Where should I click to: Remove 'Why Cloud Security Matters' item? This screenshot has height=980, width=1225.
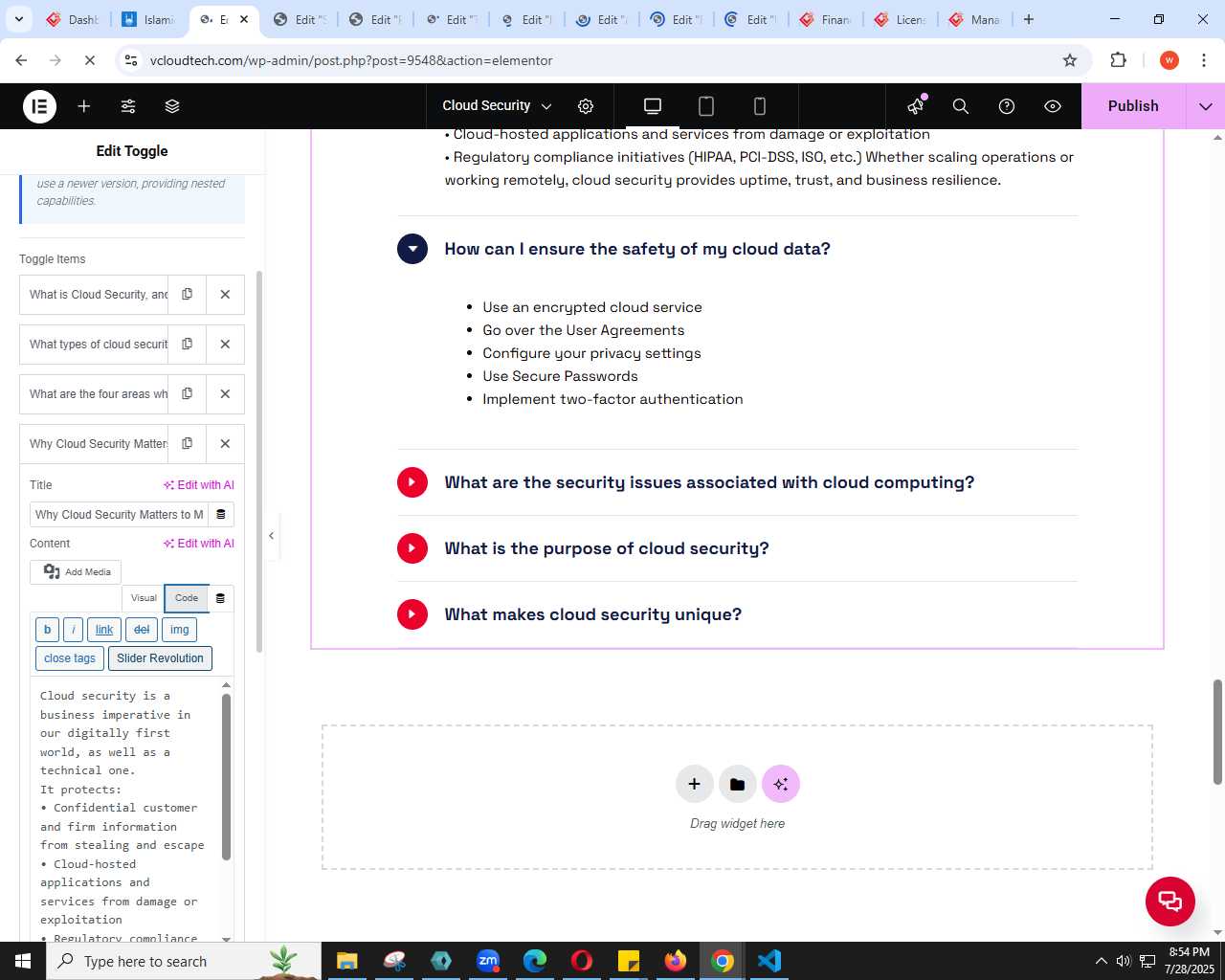tap(225, 444)
